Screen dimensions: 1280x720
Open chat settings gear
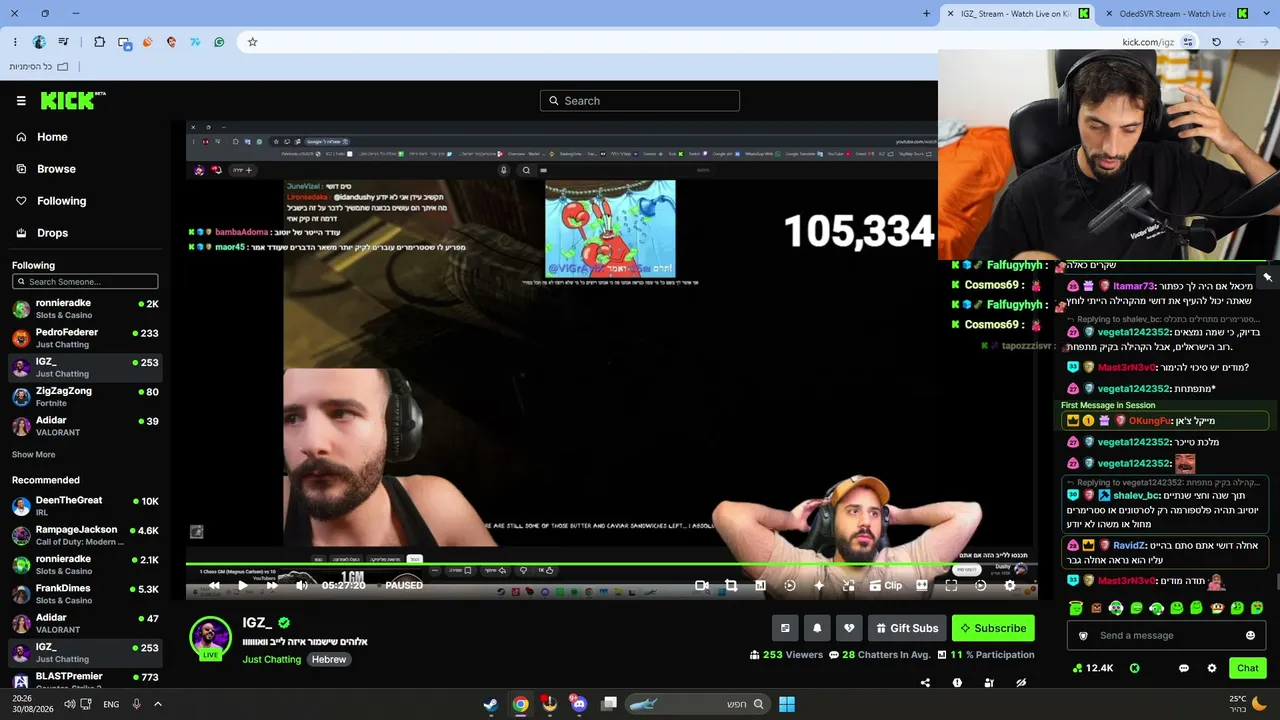click(x=1212, y=668)
